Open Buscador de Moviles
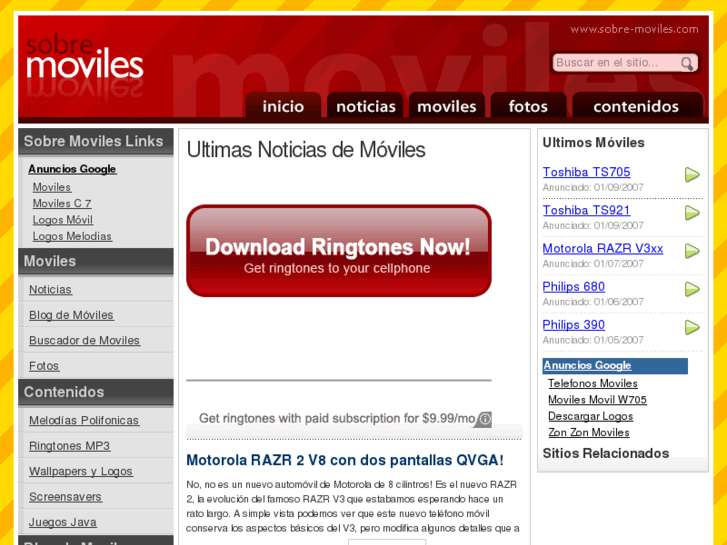 click(x=84, y=340)
